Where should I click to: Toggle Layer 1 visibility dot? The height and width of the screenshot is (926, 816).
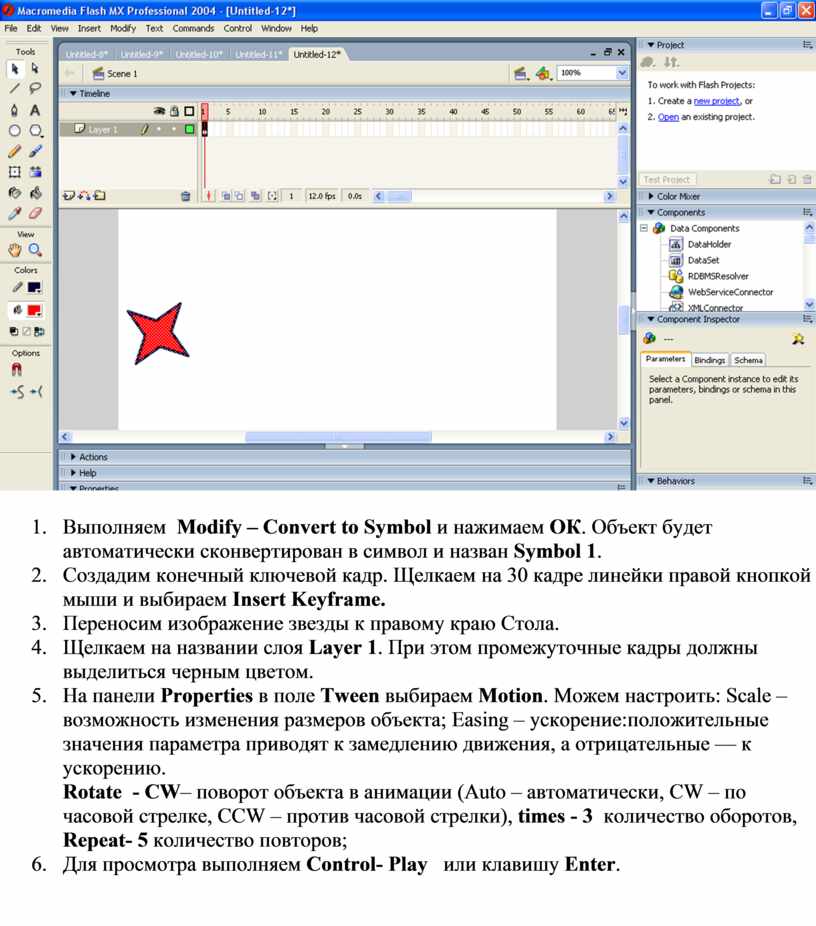tap(159, 129)
